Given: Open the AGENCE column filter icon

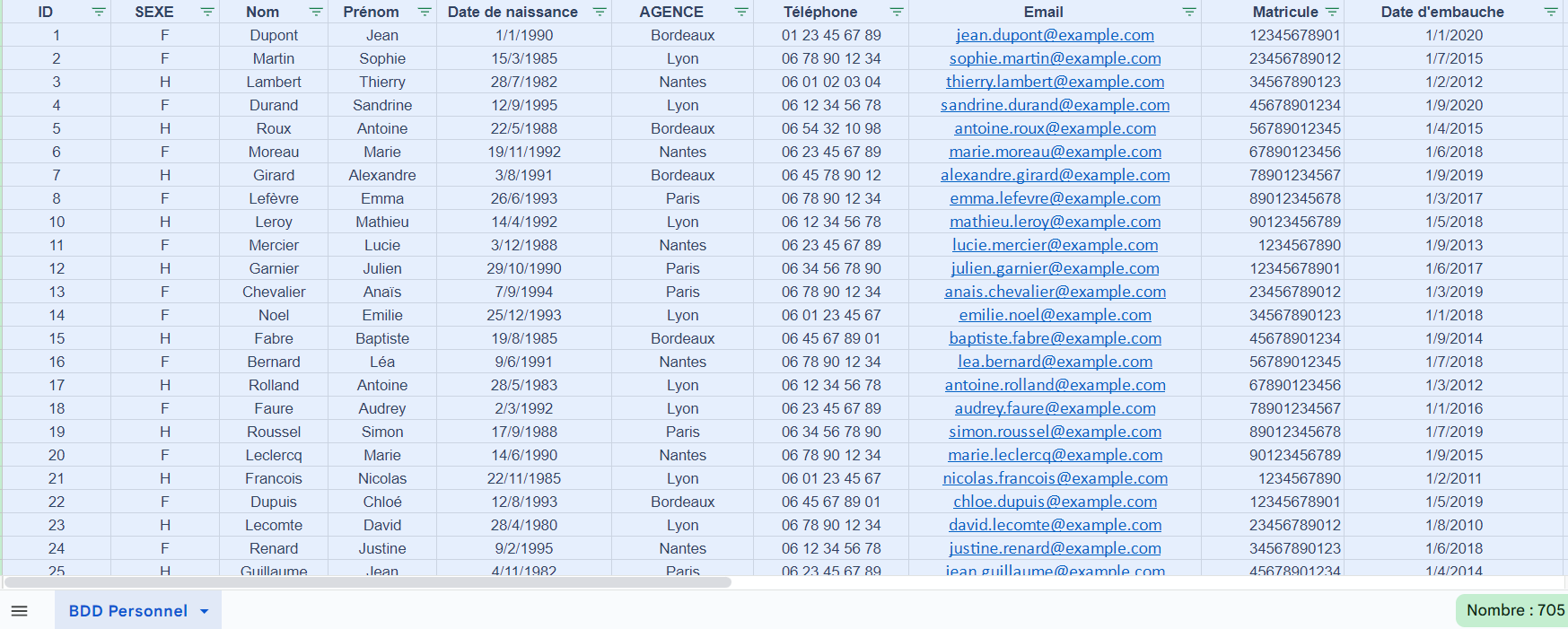Looking at the screenshot, I should (x=741, y=12).
